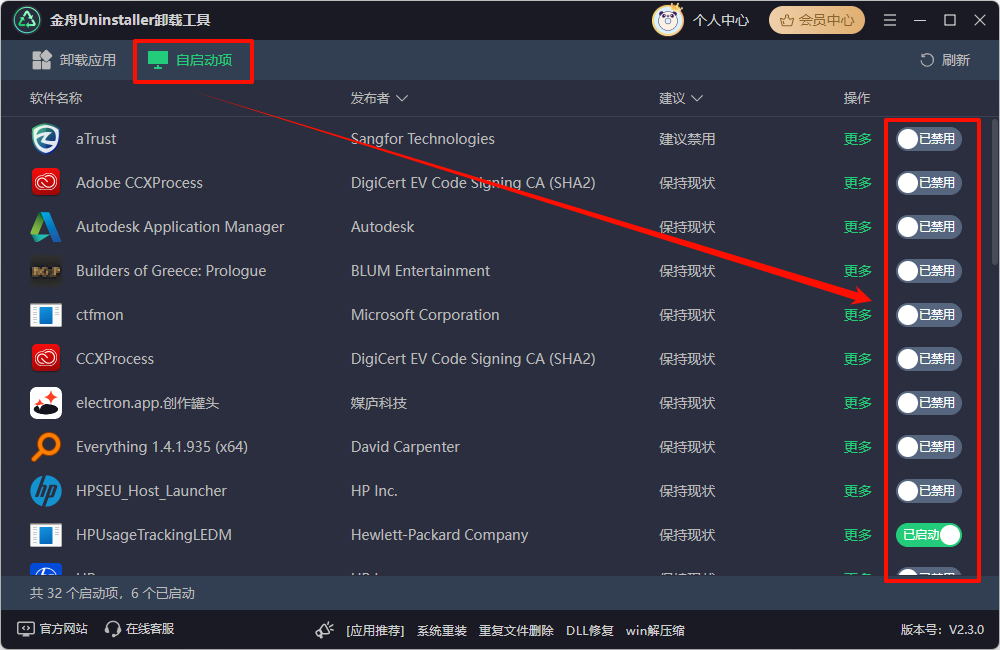Disable HPUsageTrackingLEDM startup toggle
This screenshot has height=650, width=1000.
tap(928, 535)
